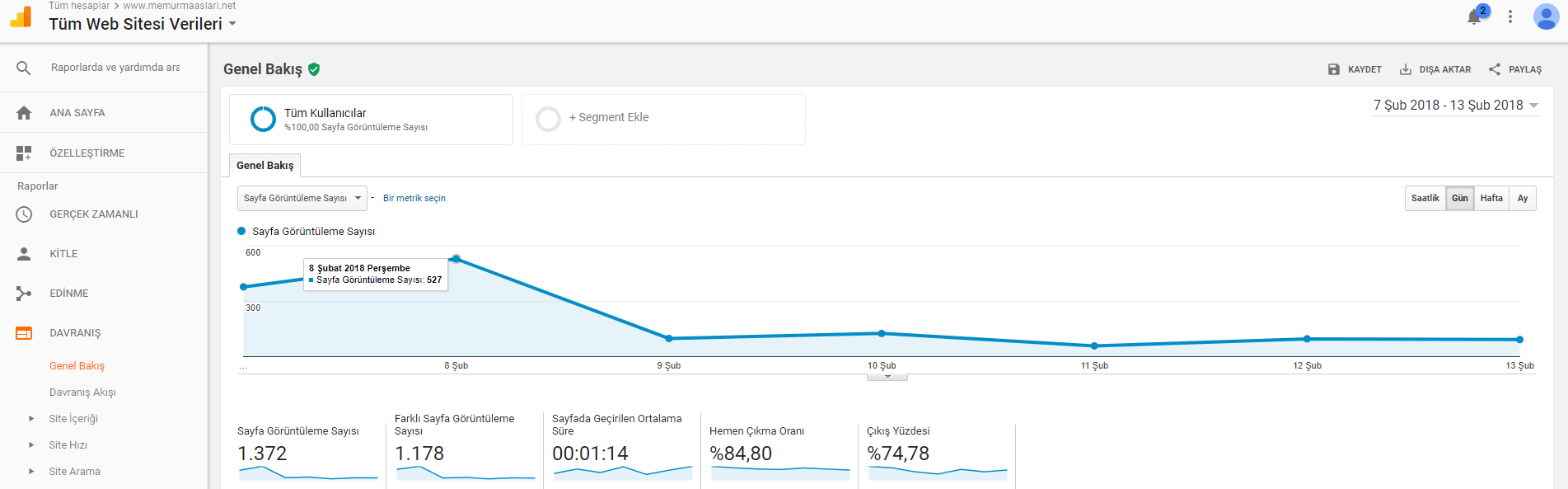Expand the Site İçeriği tree item
Screen dimensions: 1568x489
click(x=31, y=419)
